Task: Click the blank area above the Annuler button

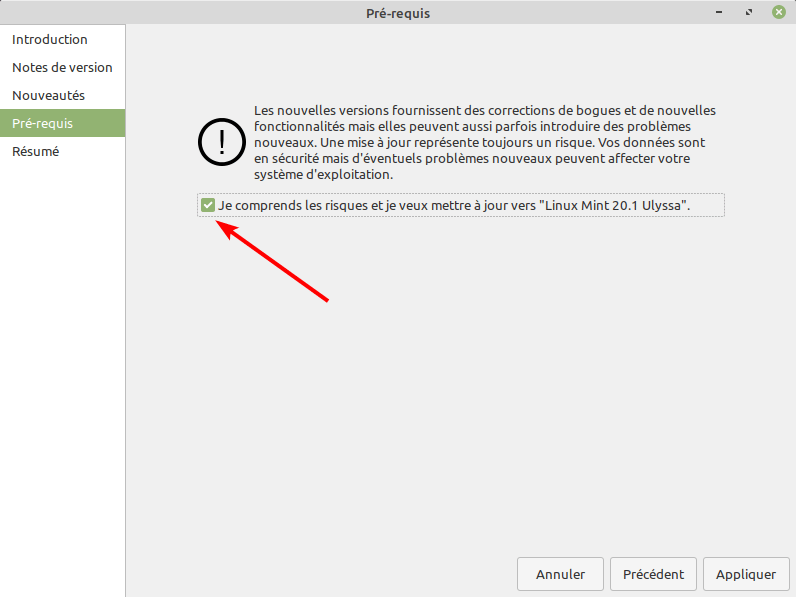Action: coord(560,500)
